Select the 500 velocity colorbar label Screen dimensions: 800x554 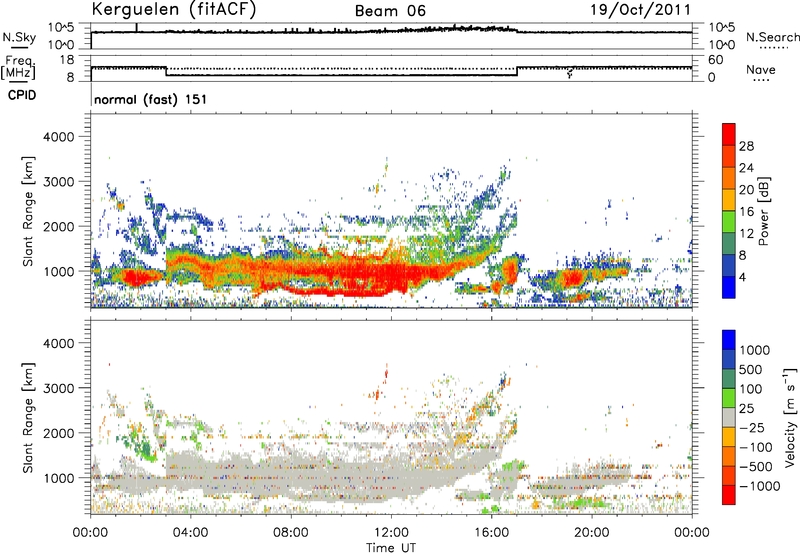[x=751, y=370]
